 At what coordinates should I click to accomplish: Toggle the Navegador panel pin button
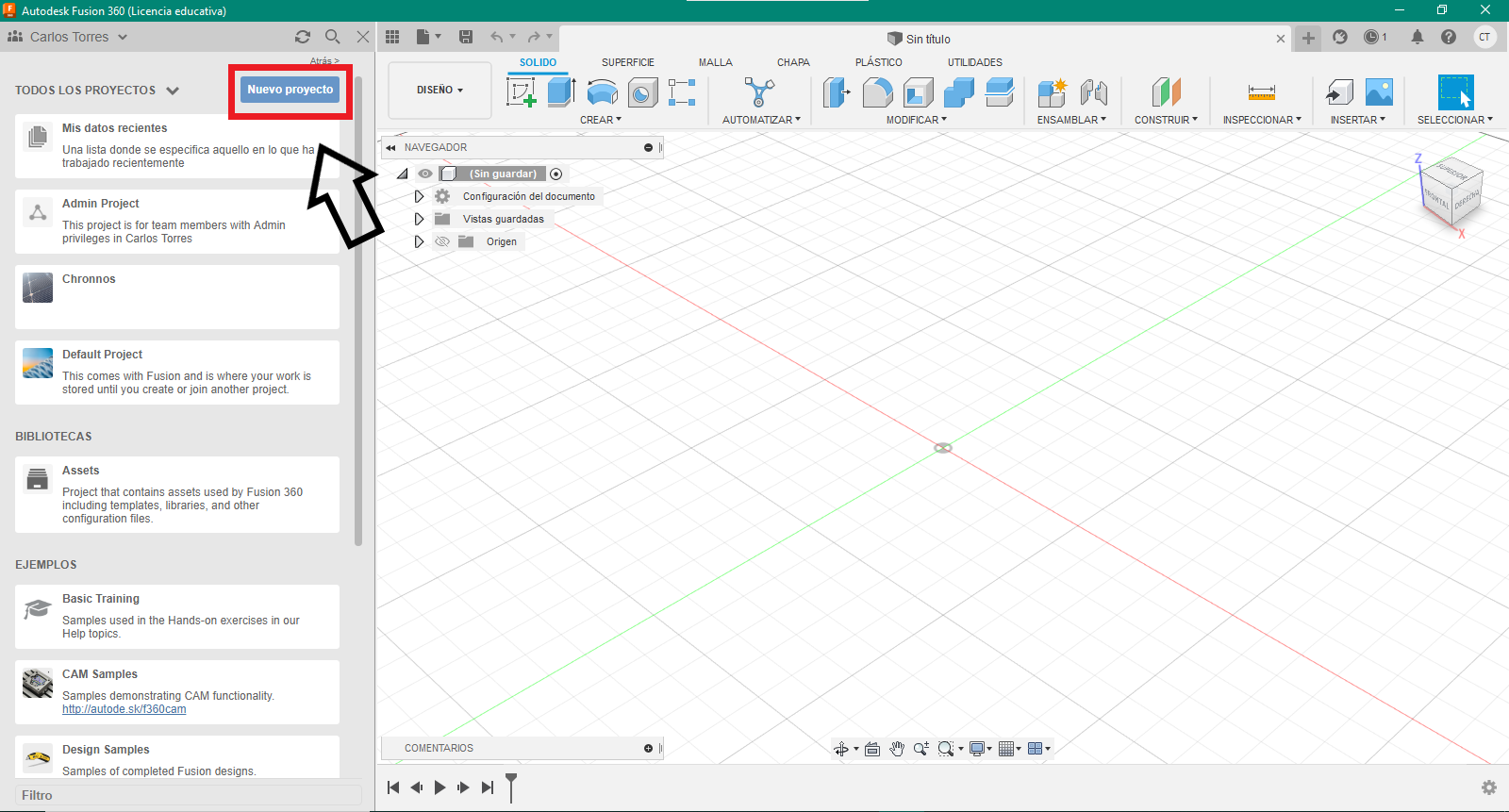point(648,148)
